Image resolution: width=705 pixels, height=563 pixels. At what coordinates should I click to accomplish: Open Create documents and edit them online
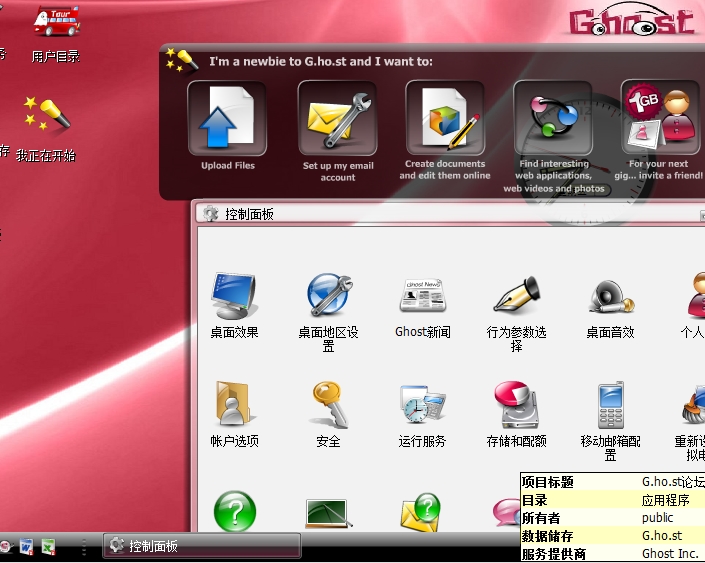pyautogui.click(x=445, y=117)
